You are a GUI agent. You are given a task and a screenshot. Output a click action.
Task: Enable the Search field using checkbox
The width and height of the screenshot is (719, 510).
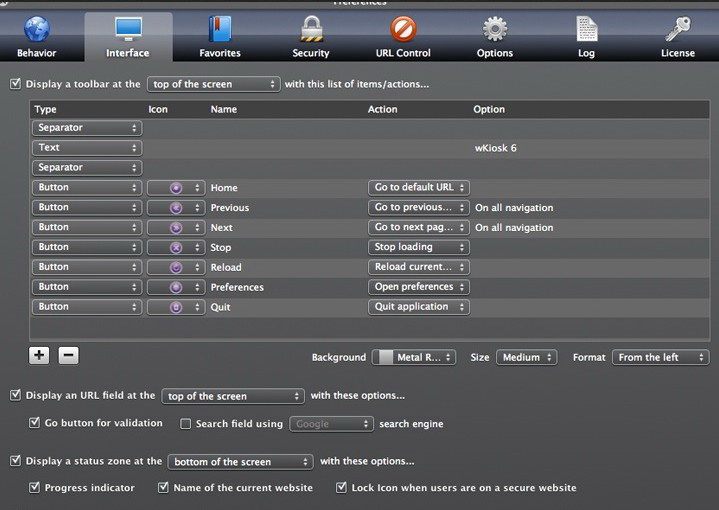click(186, 424)
